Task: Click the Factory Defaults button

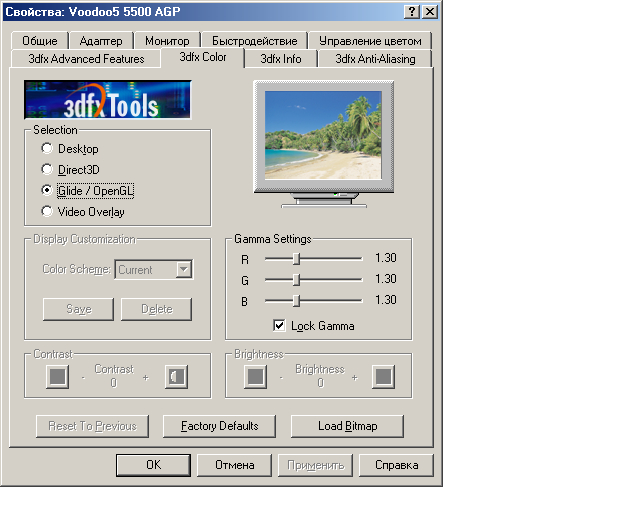Action: pos(220,426)
